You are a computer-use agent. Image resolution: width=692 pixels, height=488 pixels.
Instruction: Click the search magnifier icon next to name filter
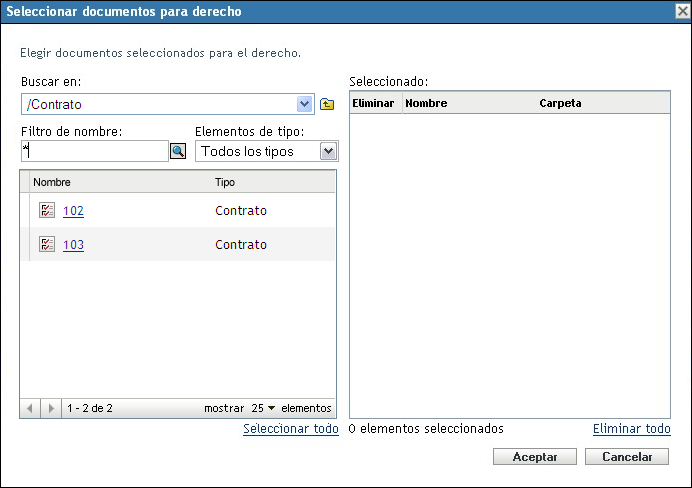tap(178, 151)
